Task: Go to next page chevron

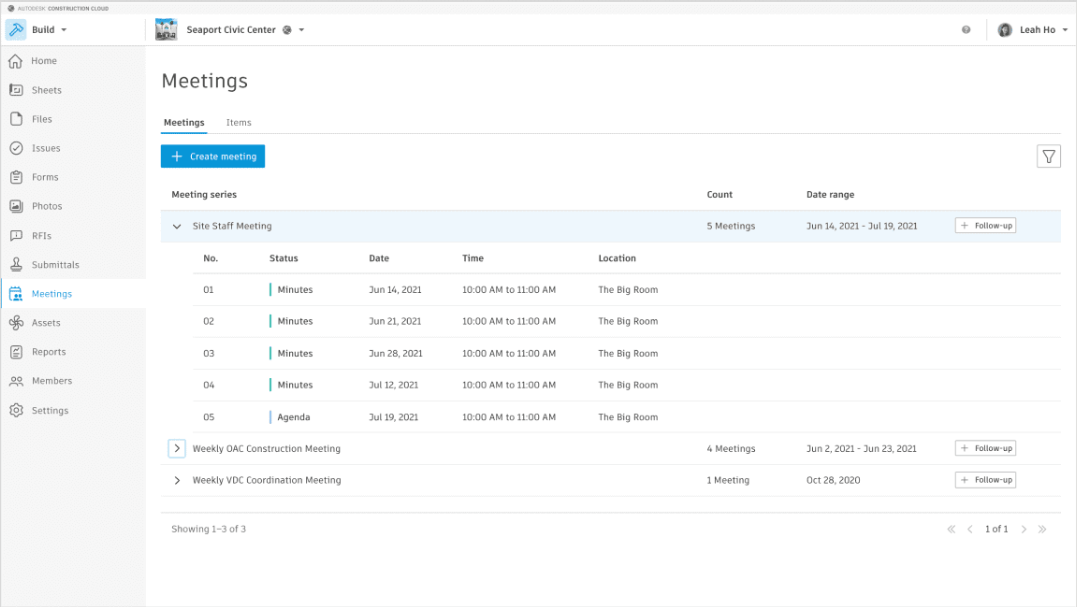Action: pyautogui.click(x=1023, y=529)
